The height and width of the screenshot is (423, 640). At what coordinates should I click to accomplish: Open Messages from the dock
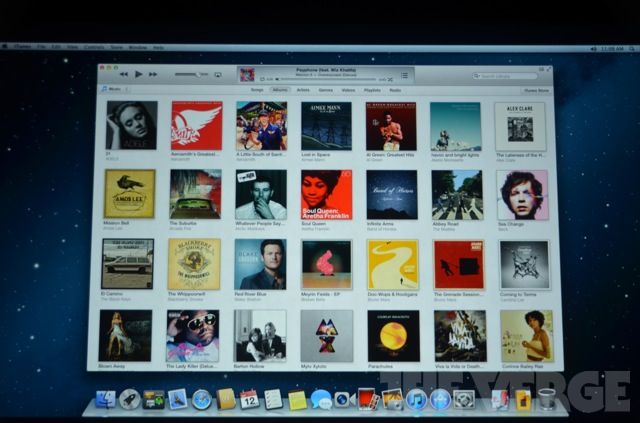(320, 399)
